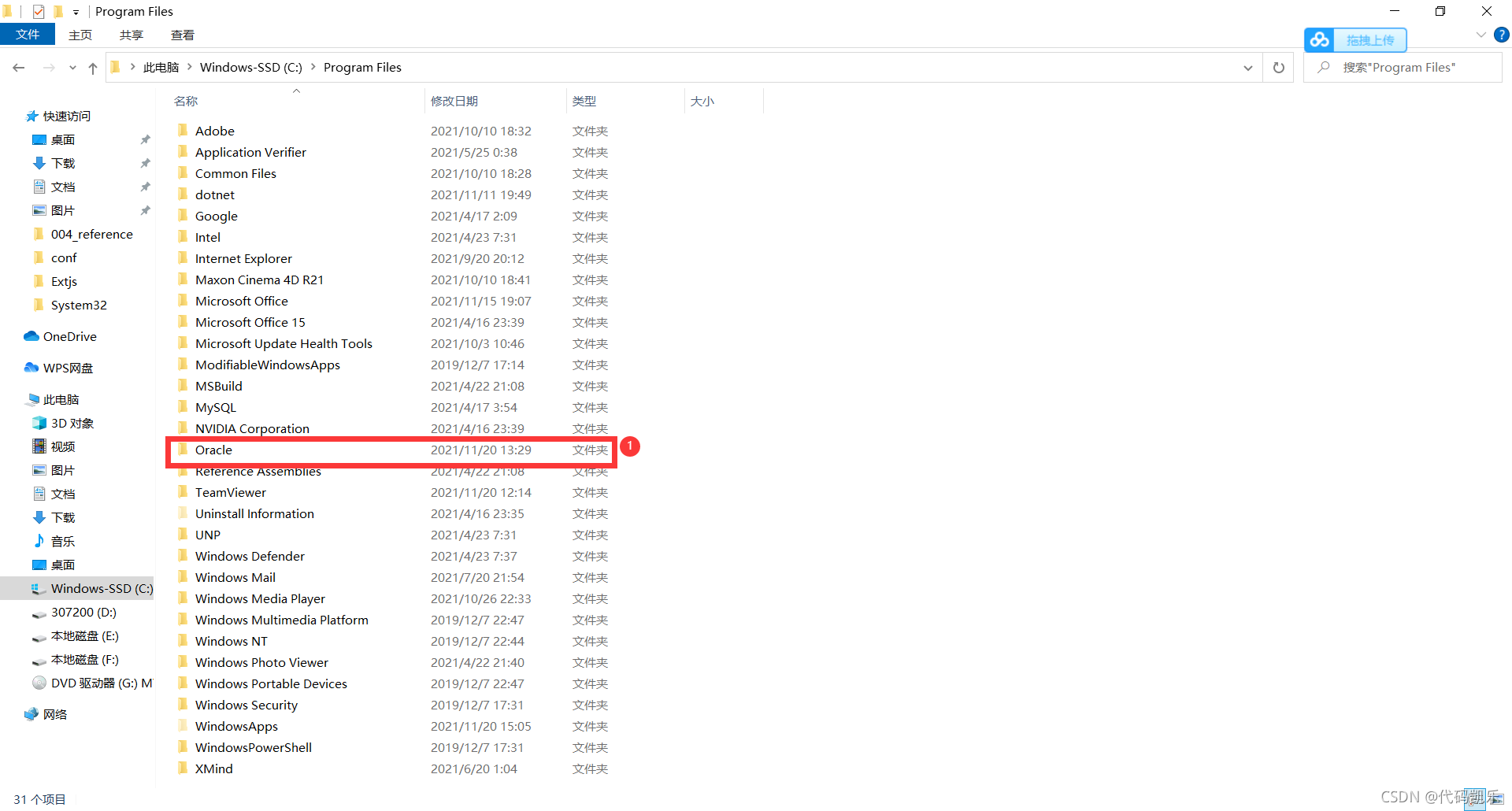Select the dotnet folder icon
The height and width of the screenshot is (811, 1512).
point(183,194)
